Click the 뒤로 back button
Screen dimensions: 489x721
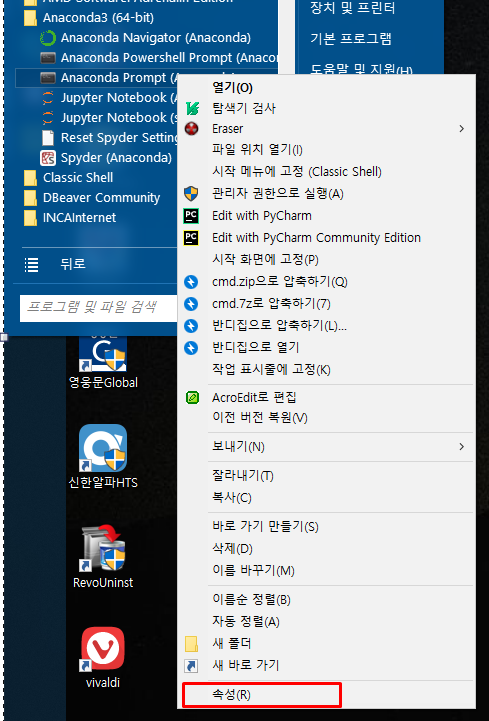tap(73, 264)
